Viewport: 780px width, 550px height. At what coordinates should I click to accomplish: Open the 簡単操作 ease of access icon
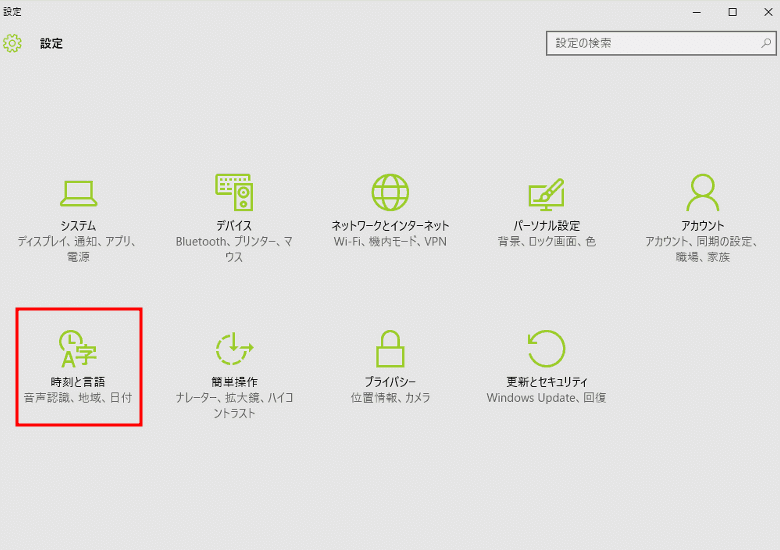[x=234, y=349]
